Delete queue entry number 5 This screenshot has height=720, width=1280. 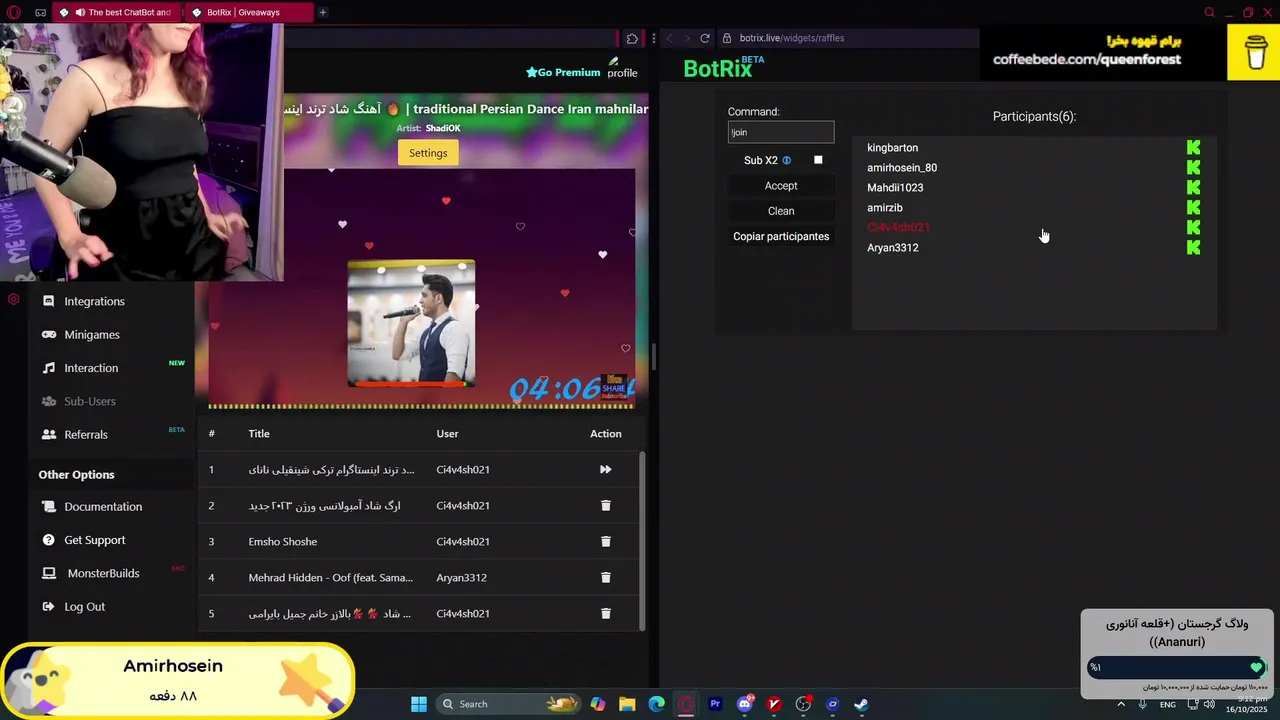point(605,613)
